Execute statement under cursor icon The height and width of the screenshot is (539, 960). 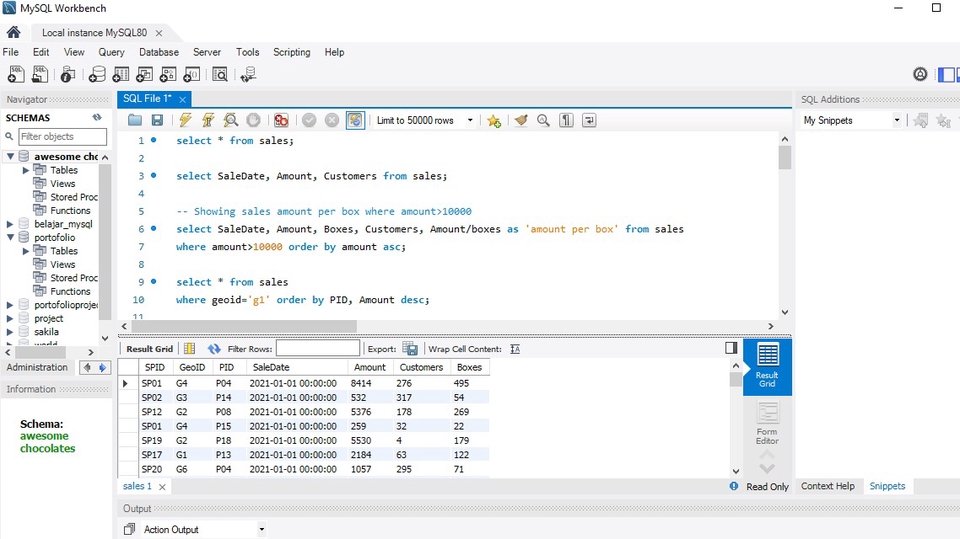click(x=208, y=120)
